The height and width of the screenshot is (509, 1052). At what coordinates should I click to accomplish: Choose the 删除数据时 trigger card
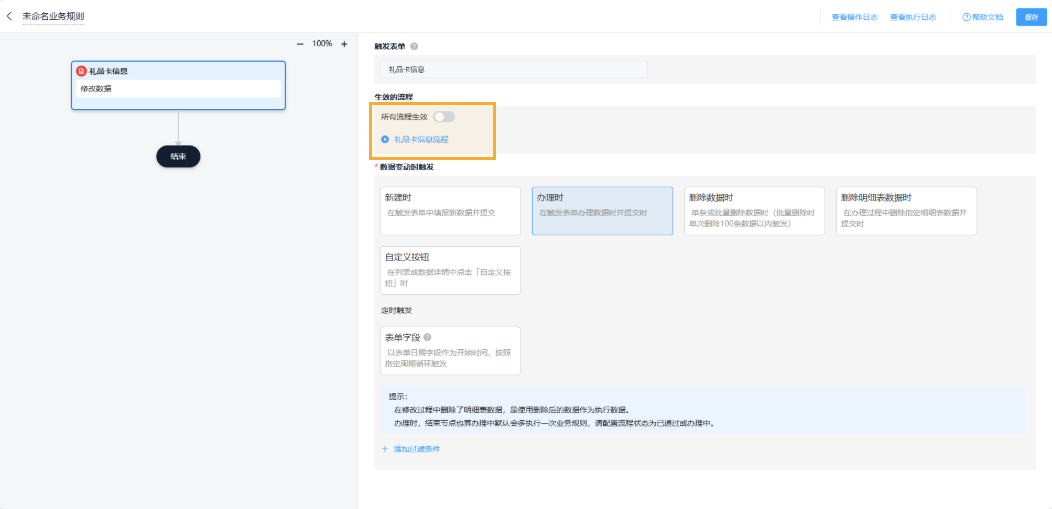(x=754, y=211)
